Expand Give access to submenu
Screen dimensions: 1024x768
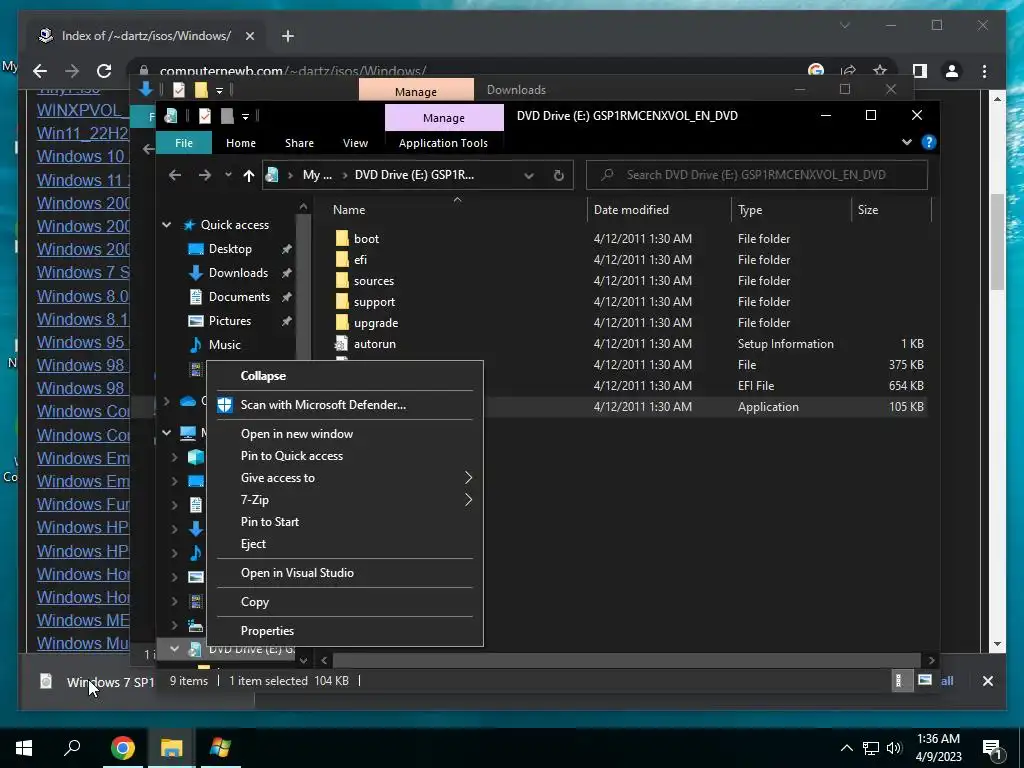click(468, 478)
